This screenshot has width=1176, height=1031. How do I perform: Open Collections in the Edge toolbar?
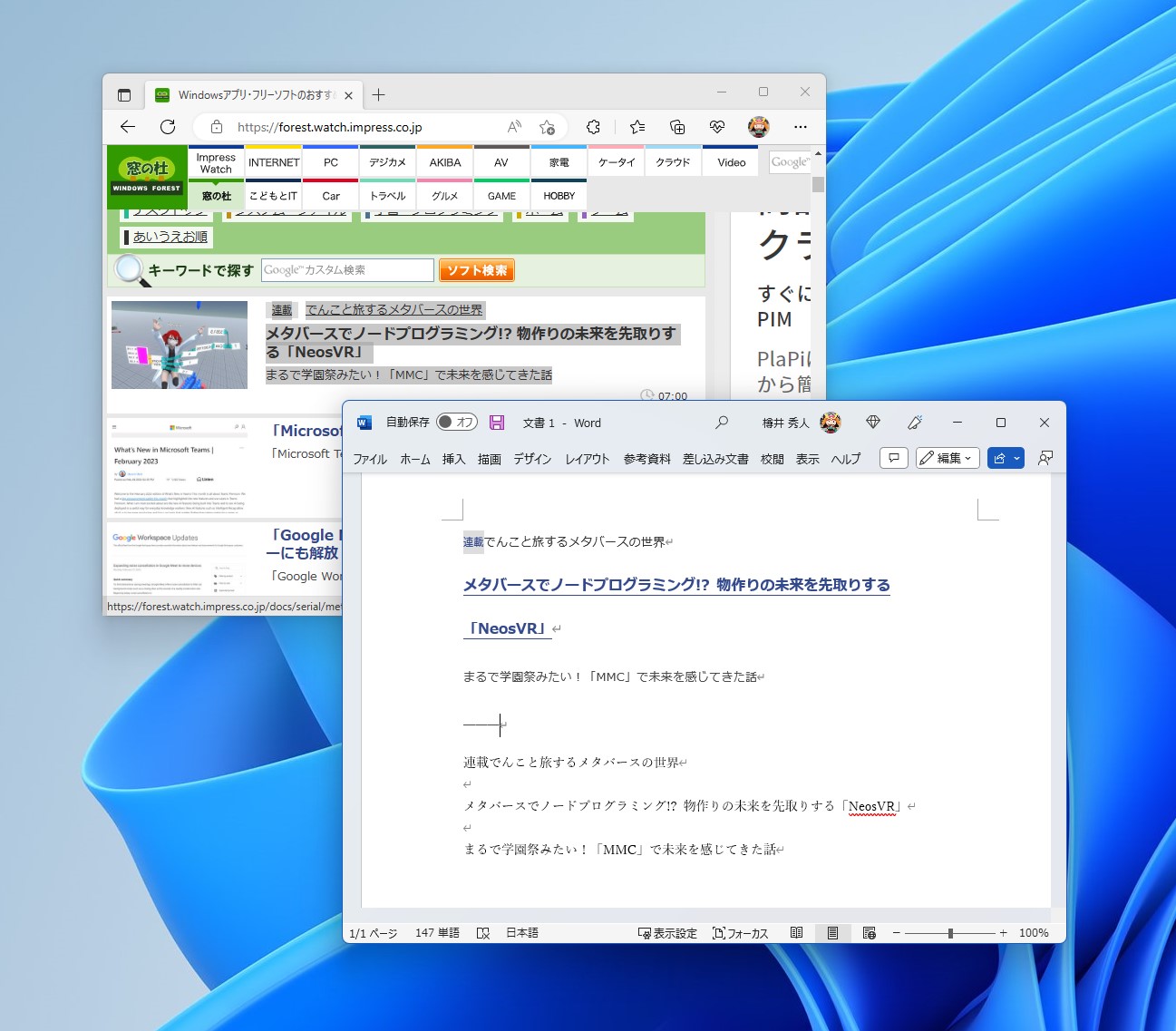[676, 127]
